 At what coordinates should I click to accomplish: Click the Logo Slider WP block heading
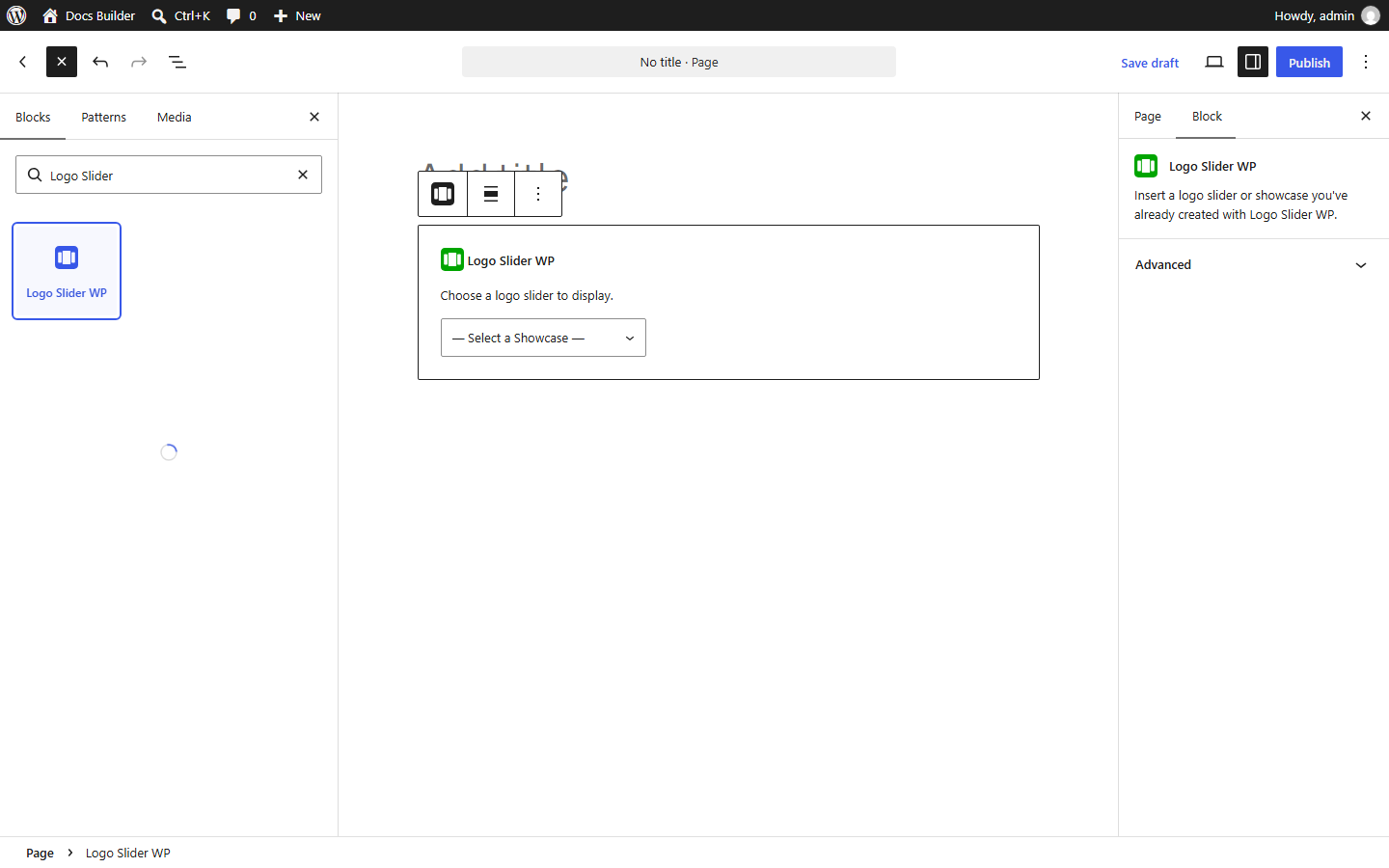pyautogui.click(x=511, y=260)
